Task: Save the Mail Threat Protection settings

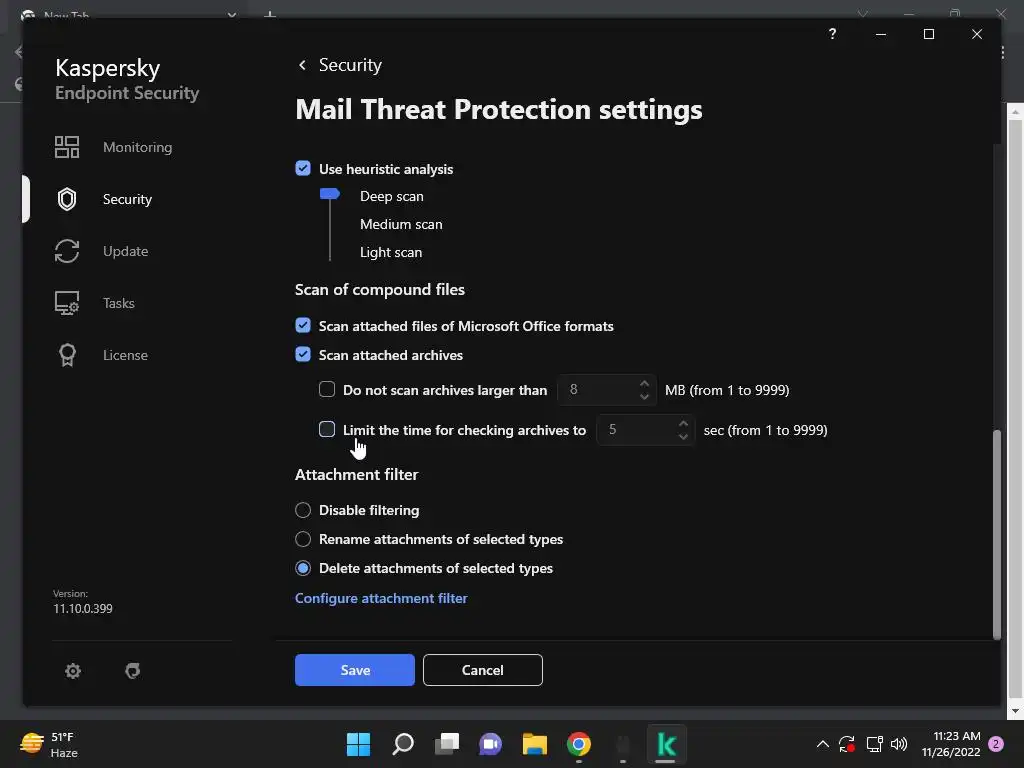Action: pyautogui.click(x=355, y=670)
